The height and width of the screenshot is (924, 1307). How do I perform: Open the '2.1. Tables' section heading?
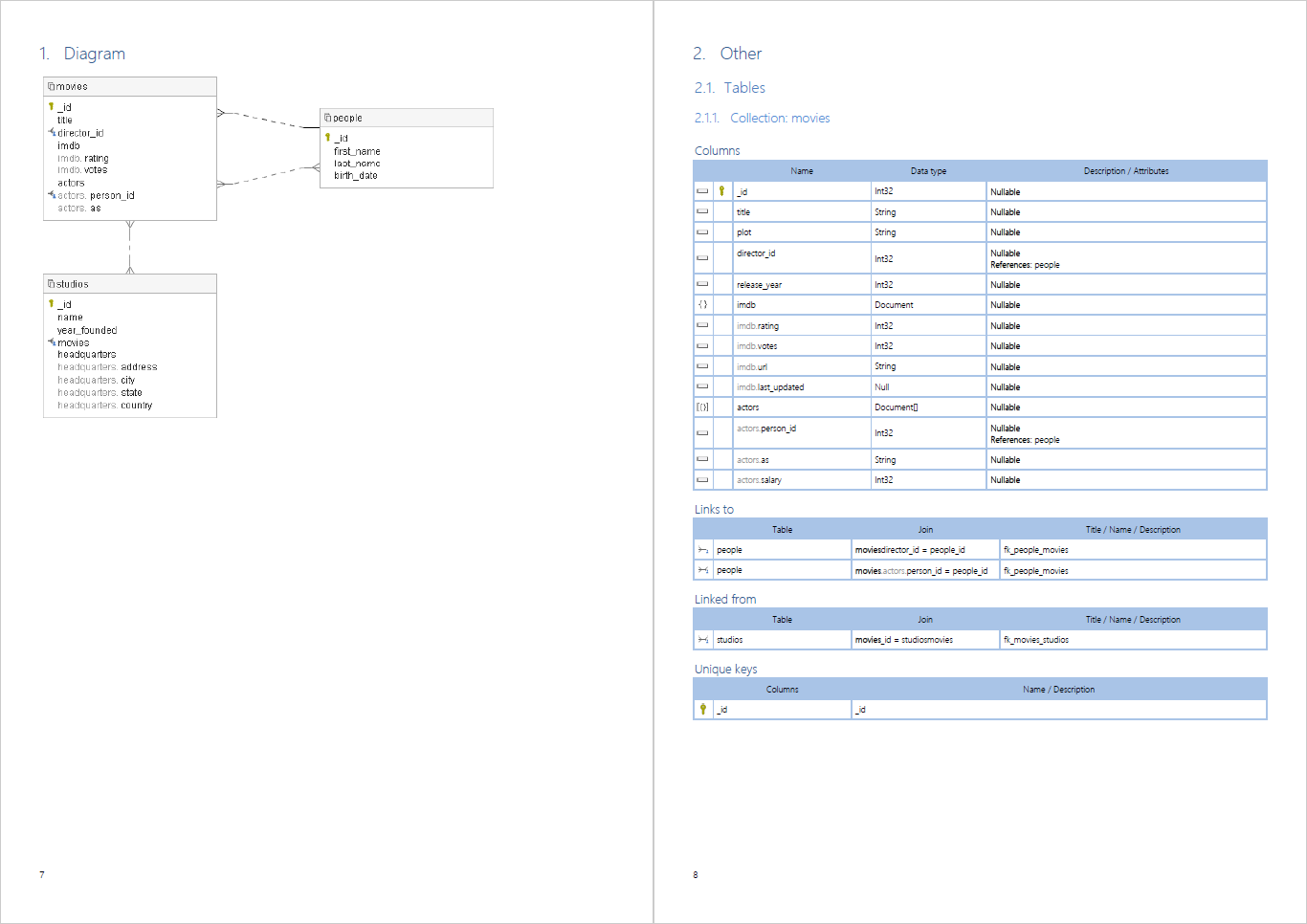click(x=729, y=88)
